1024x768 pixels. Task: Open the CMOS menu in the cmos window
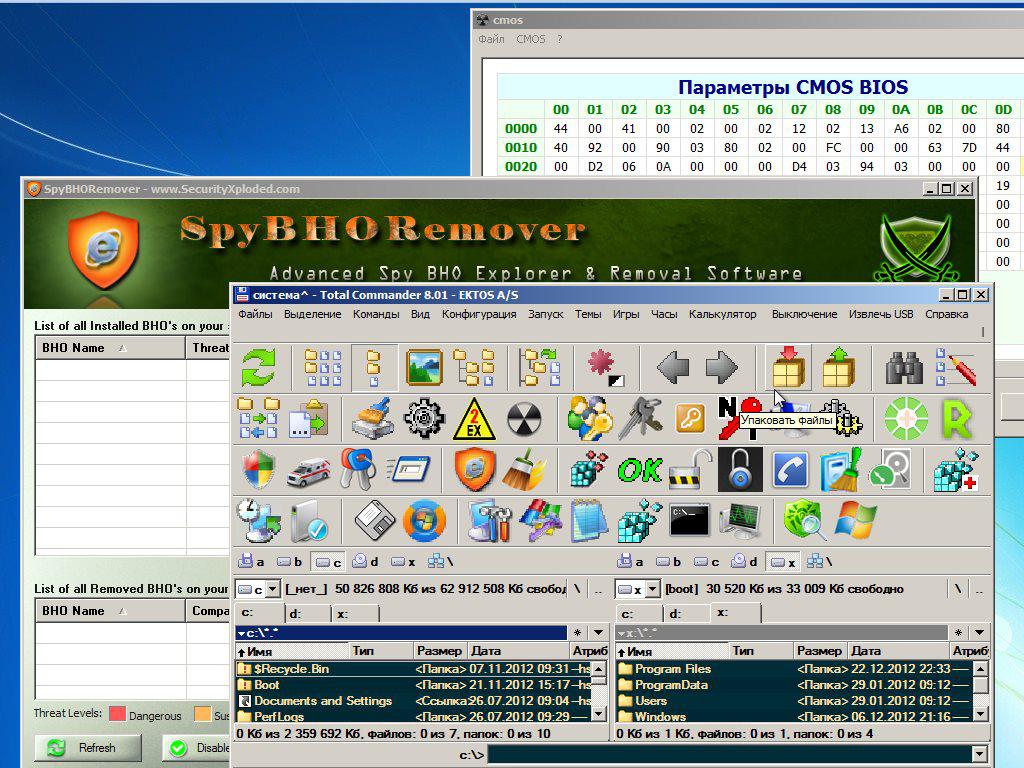coord(530,39)
